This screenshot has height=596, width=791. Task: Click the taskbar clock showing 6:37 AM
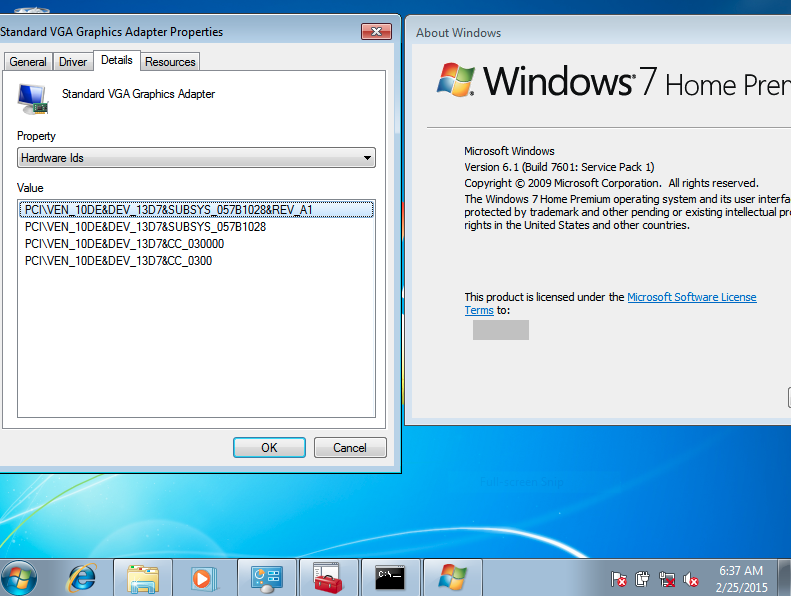point(741,571)
